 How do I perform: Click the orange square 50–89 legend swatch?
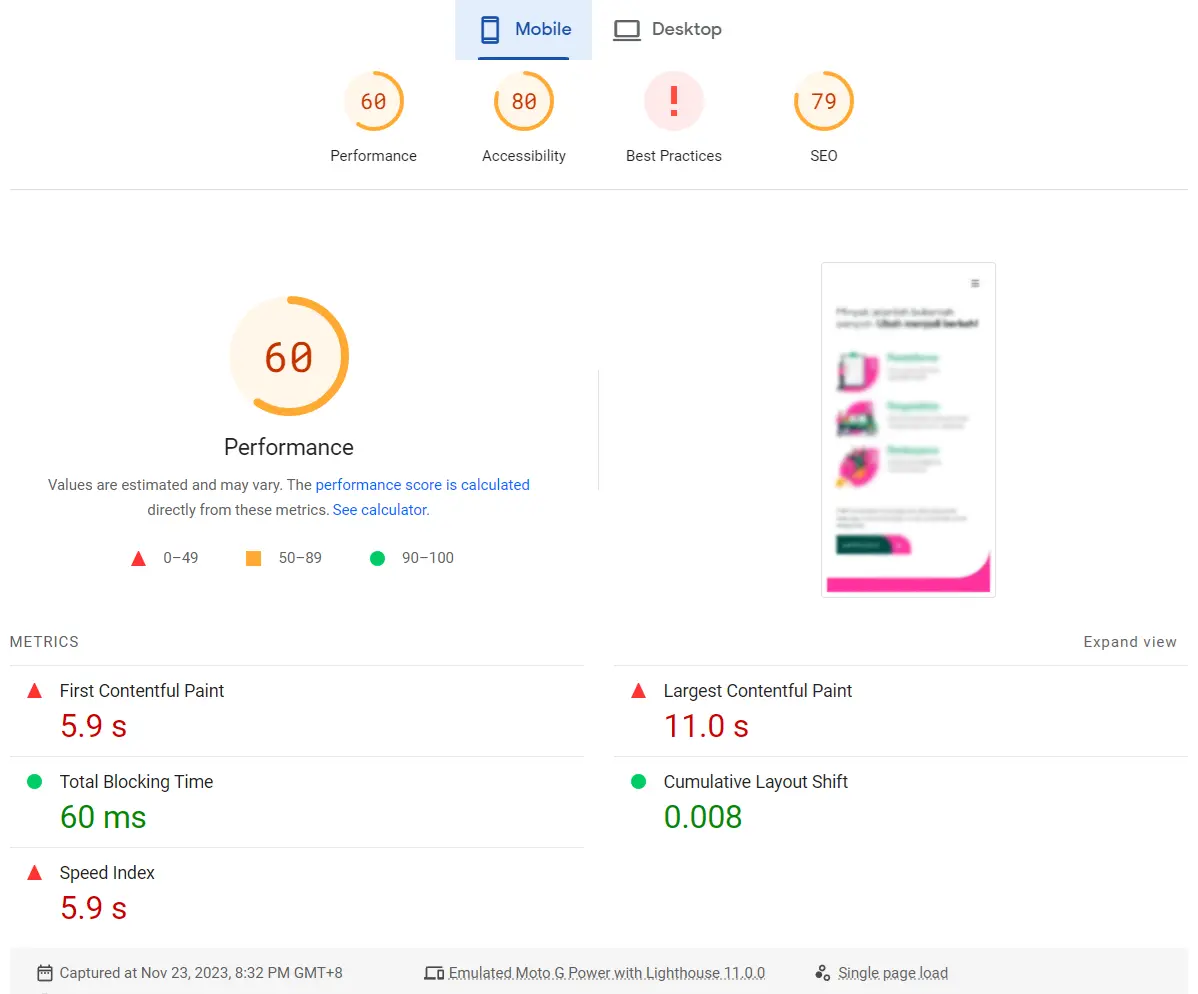pyautogui.click(x=253, y=558)
